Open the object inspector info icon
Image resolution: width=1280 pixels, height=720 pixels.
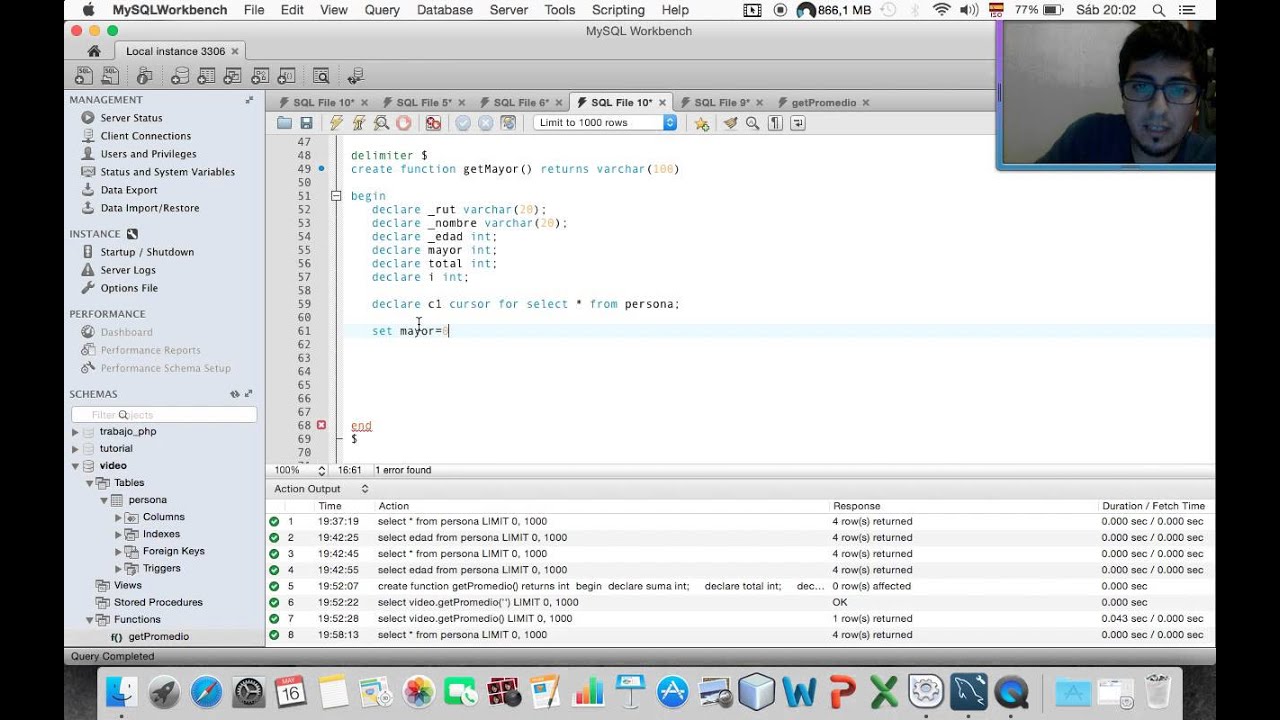point(144,76)
